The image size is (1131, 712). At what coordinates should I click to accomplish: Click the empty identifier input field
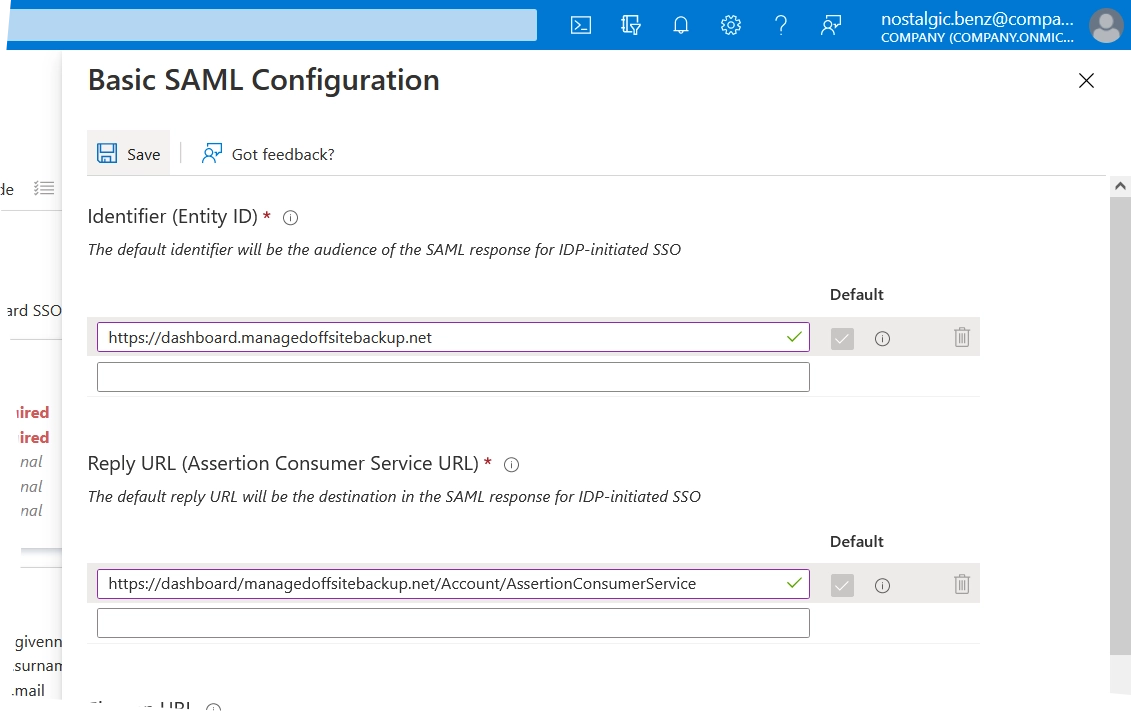453,377
